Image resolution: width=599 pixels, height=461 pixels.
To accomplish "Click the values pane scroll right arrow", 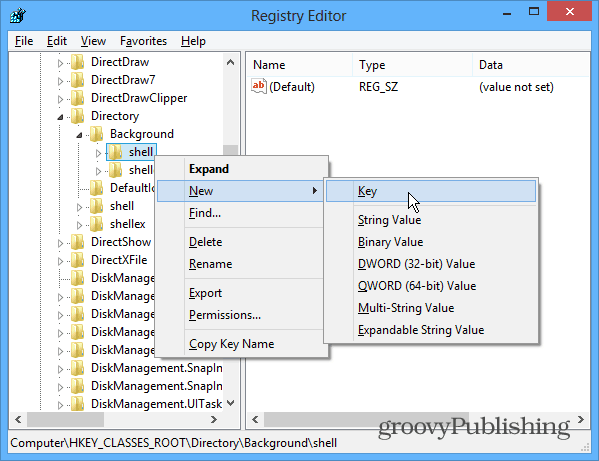I will pos(581,419).
